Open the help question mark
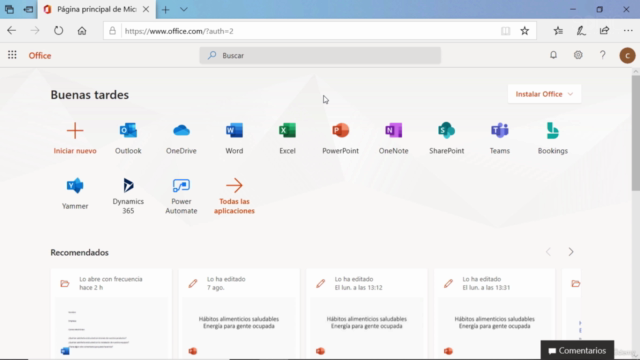Screen dimensions: 640x360 [602, 55]
